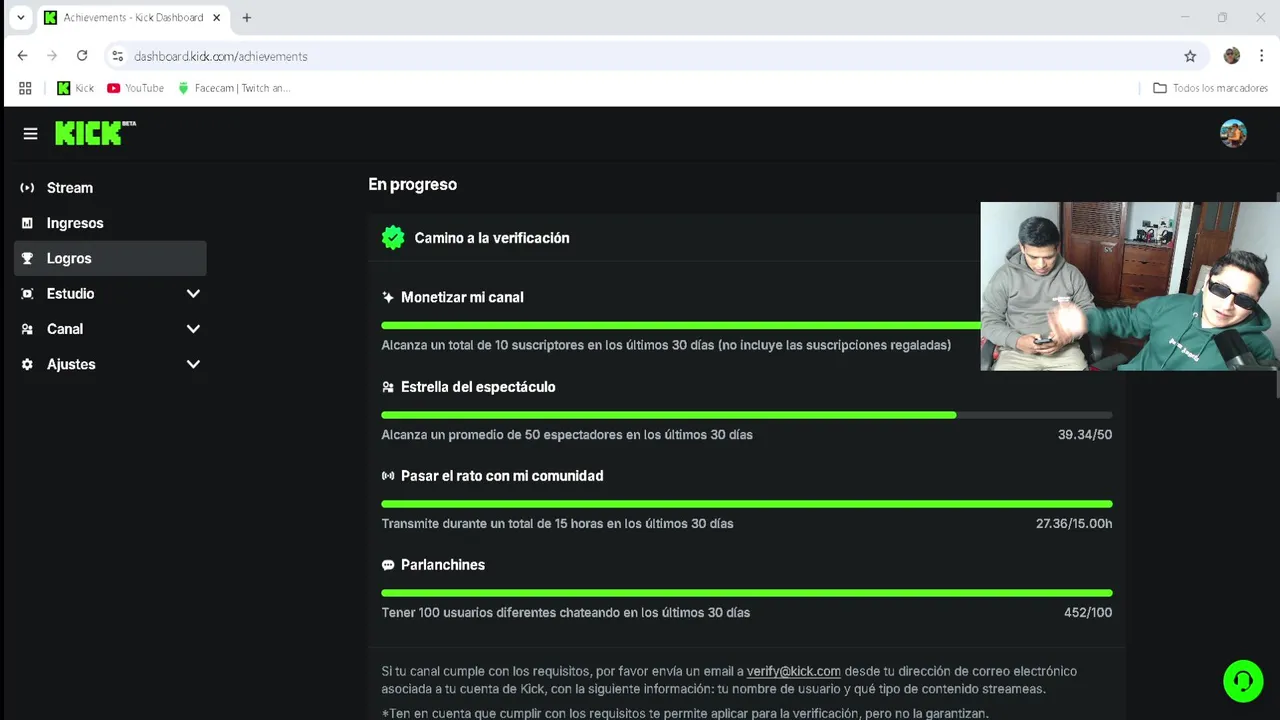
Task: Select the Logros menu item
Action: click(110, 258)
